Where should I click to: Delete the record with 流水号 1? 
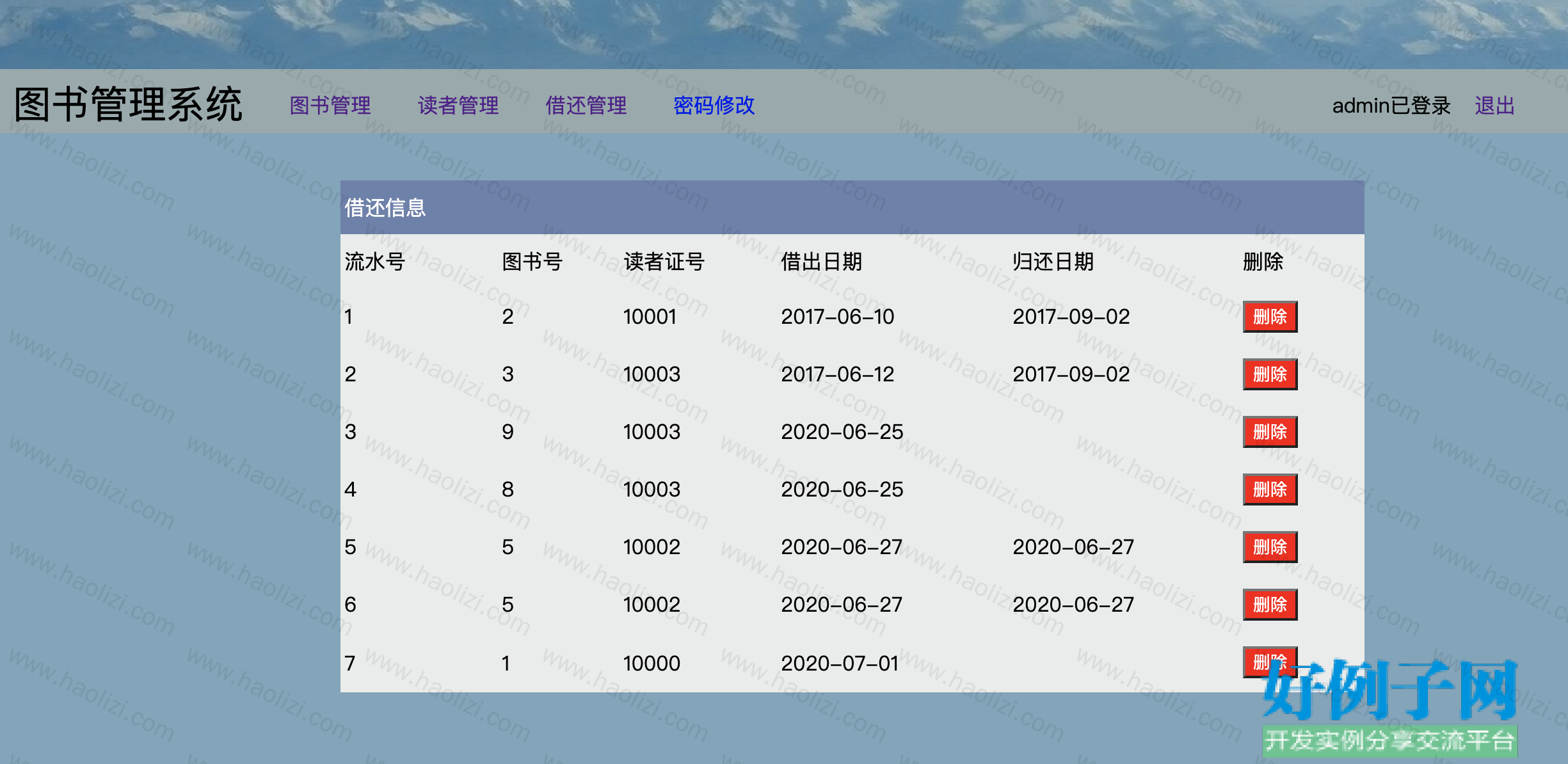[x=1270, y=317]
